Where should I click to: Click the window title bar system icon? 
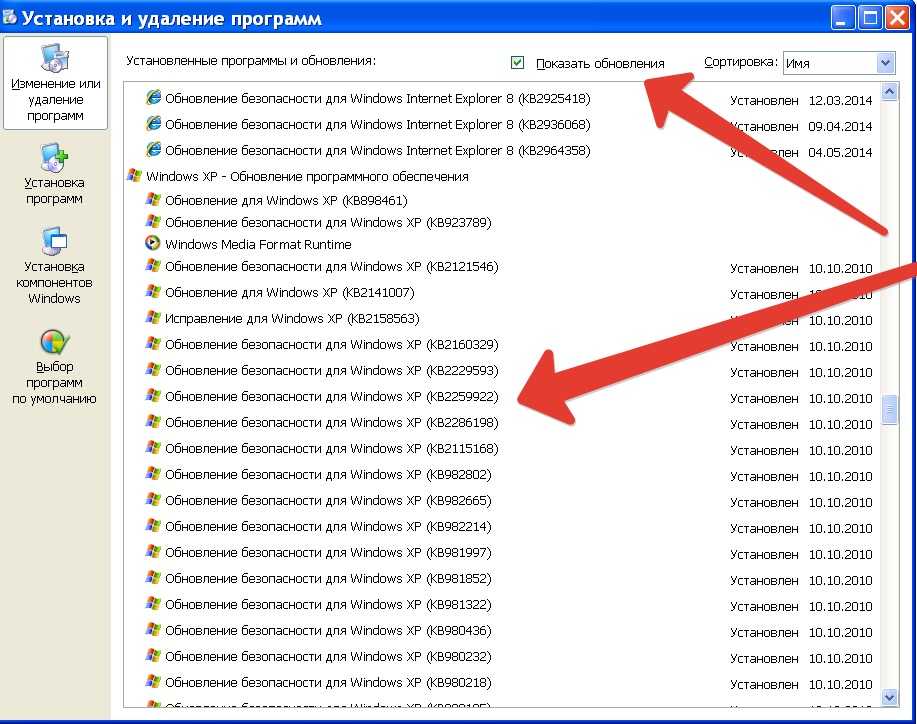click(9, 17)
